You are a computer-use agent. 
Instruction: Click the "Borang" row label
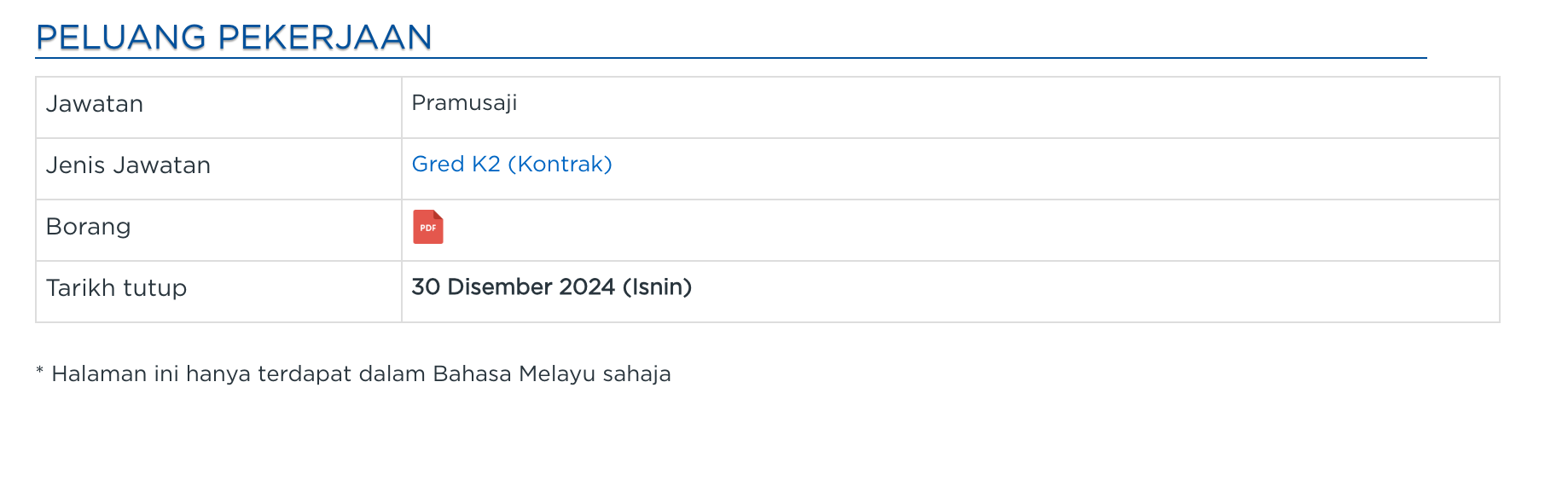pos(89,227)
